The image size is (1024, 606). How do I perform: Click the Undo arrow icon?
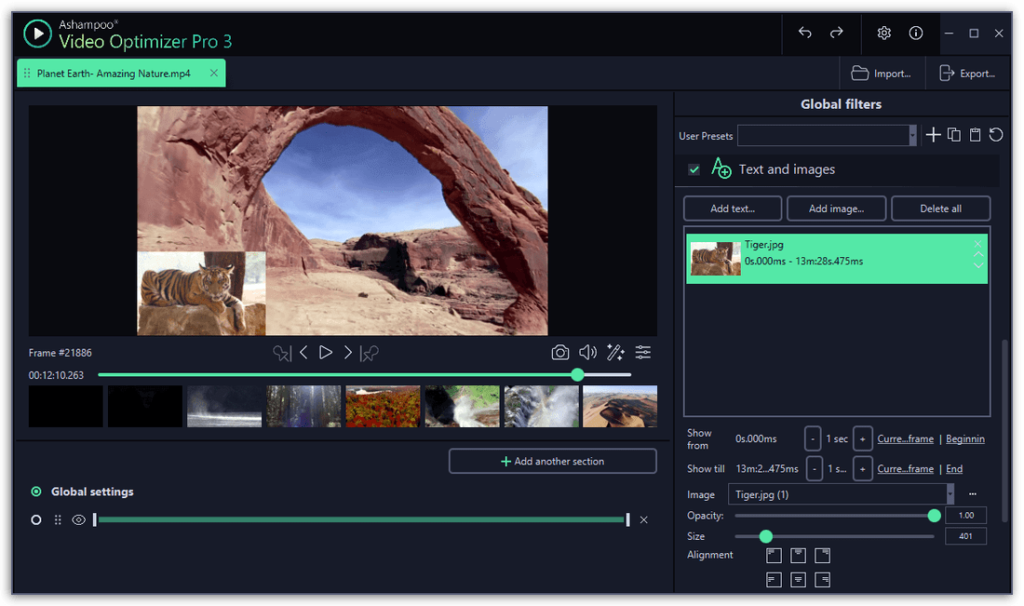coord(805,33)
